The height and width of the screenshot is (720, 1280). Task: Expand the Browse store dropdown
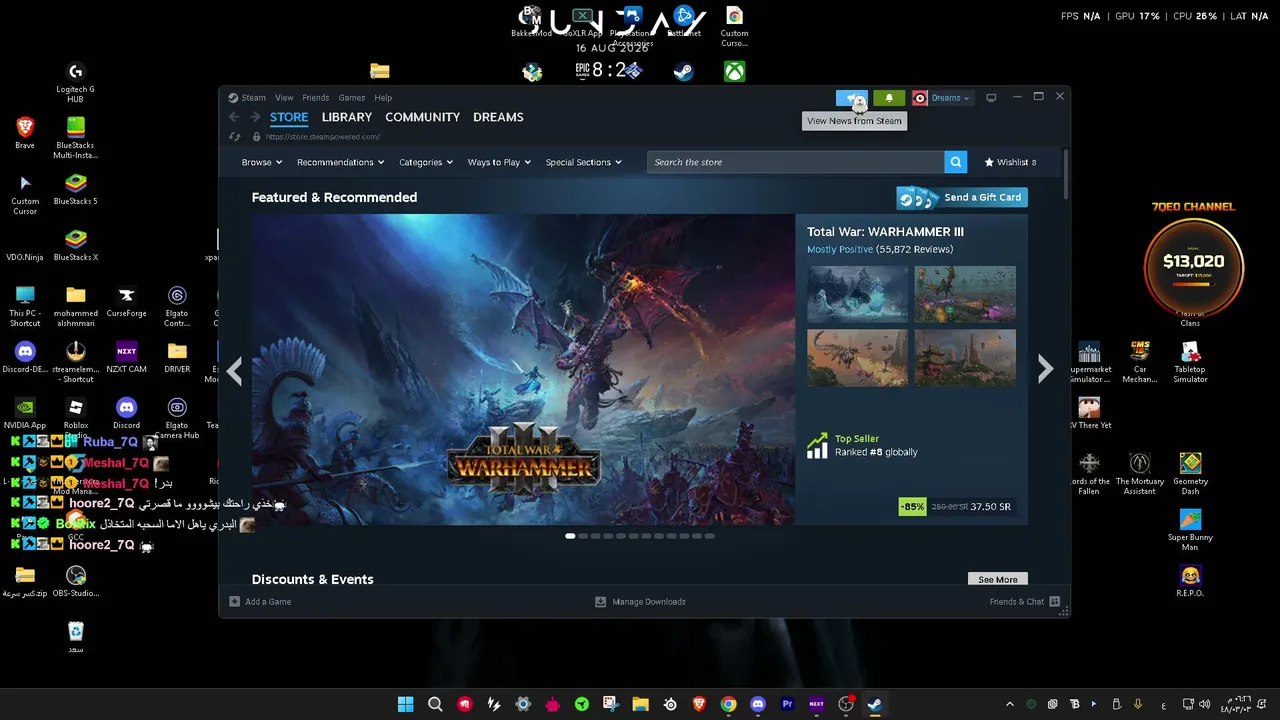pyautogui.click(x=261, y=162)
